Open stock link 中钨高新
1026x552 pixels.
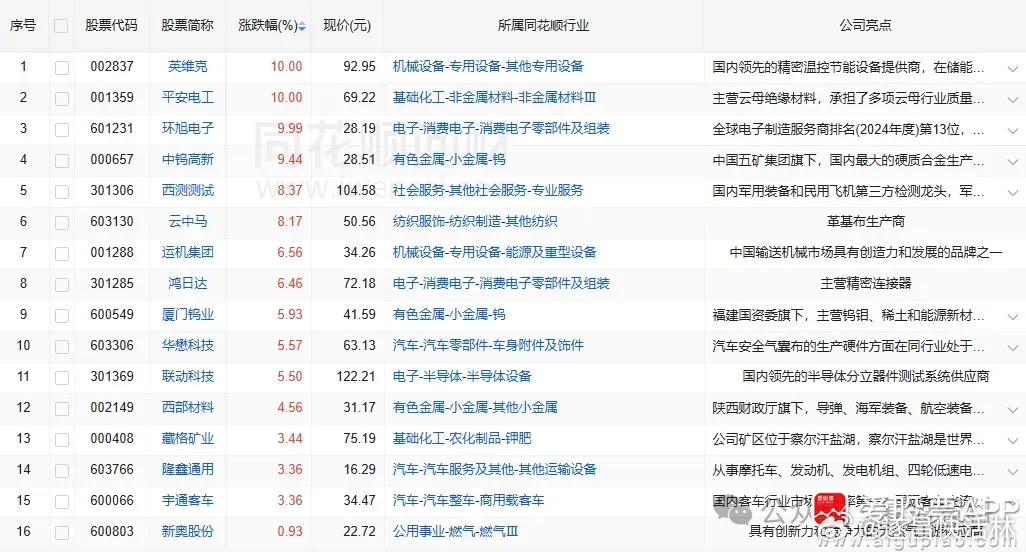pos(188,160)
